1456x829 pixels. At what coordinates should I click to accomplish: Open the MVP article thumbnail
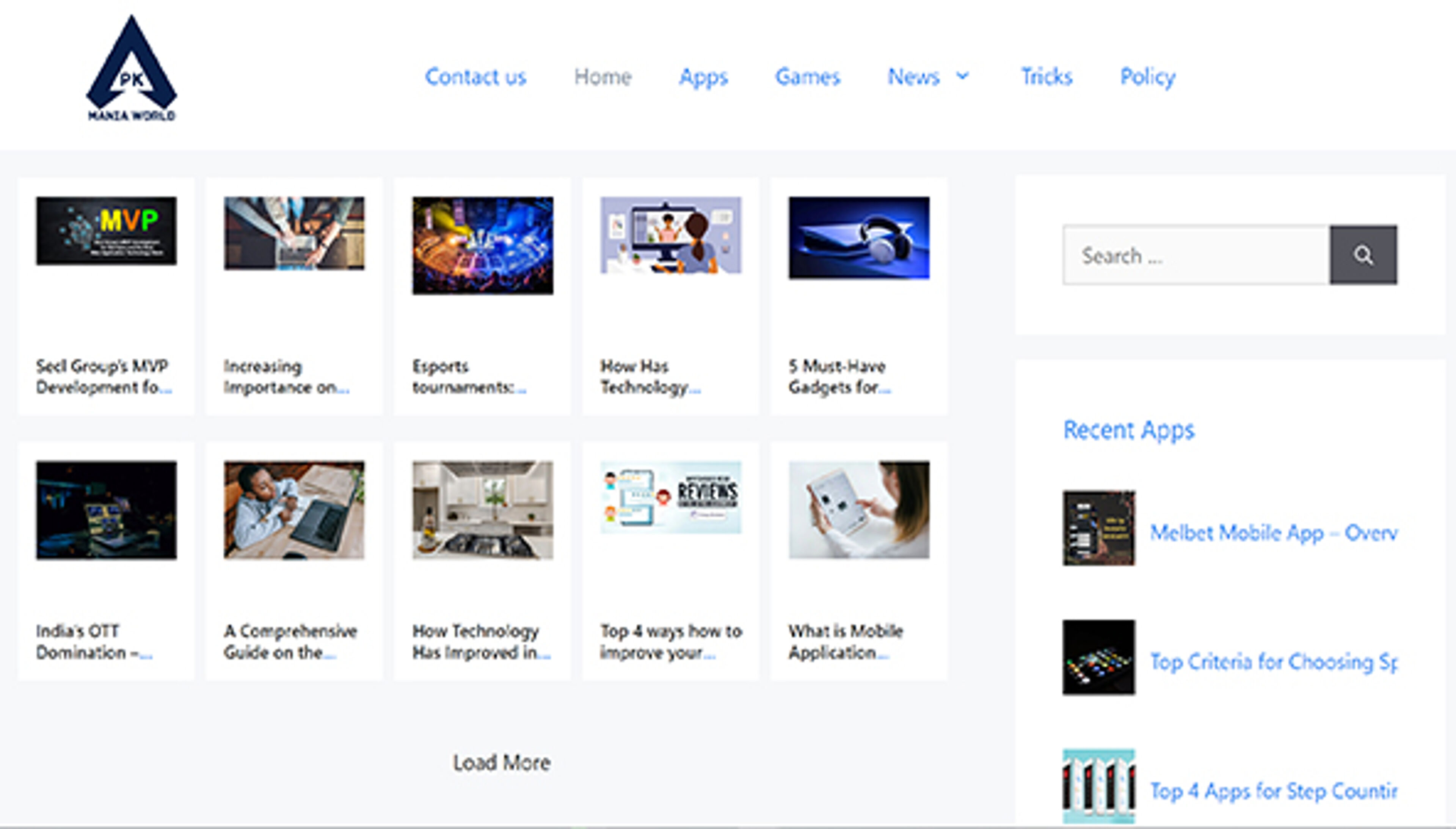(107, 231)
